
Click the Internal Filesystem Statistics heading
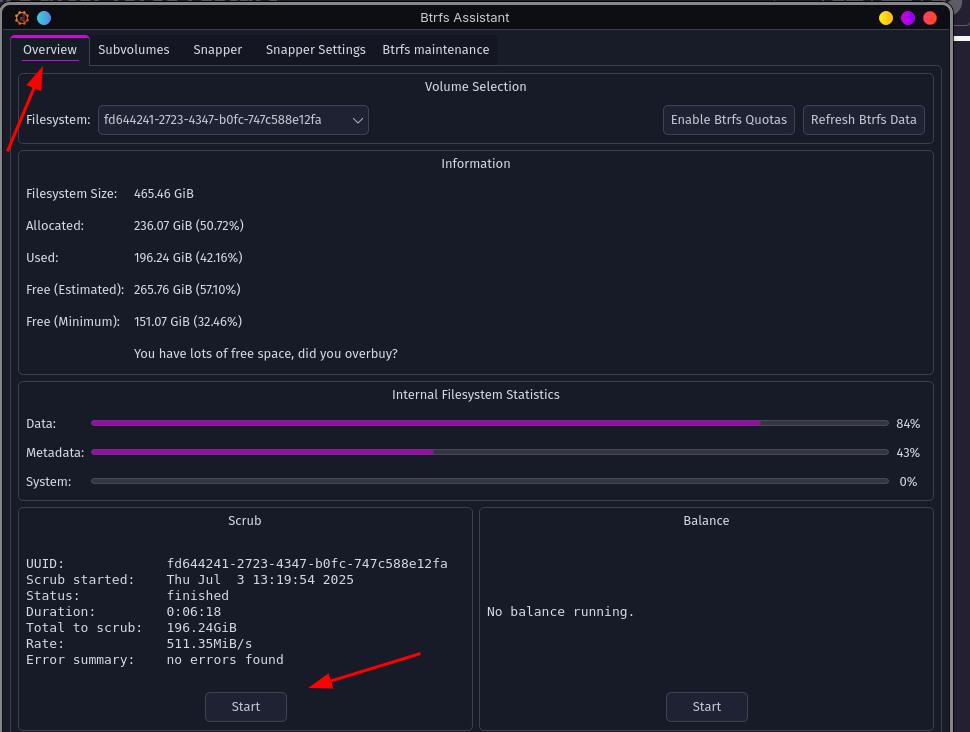475,395
